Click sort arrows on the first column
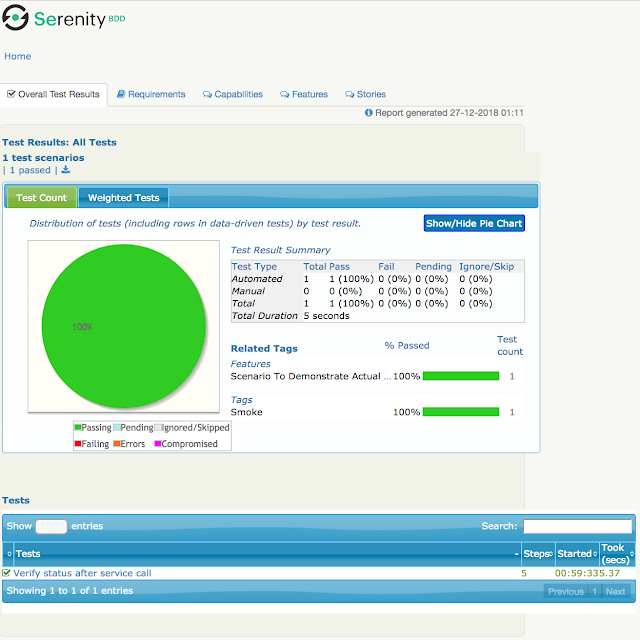640x640 pixels. coord(9,553)
